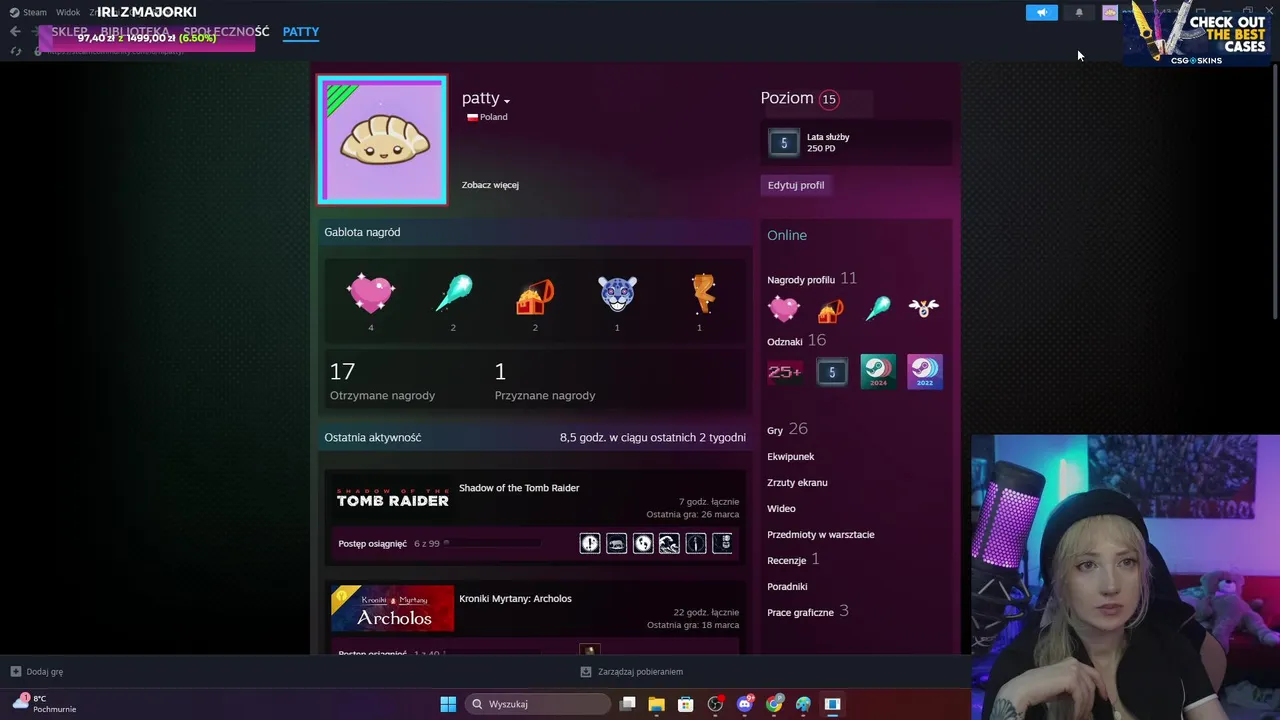Open the 5 years badge under Odznaki
The width and height of the screenshot is (1280, 720).
point(832,372)
